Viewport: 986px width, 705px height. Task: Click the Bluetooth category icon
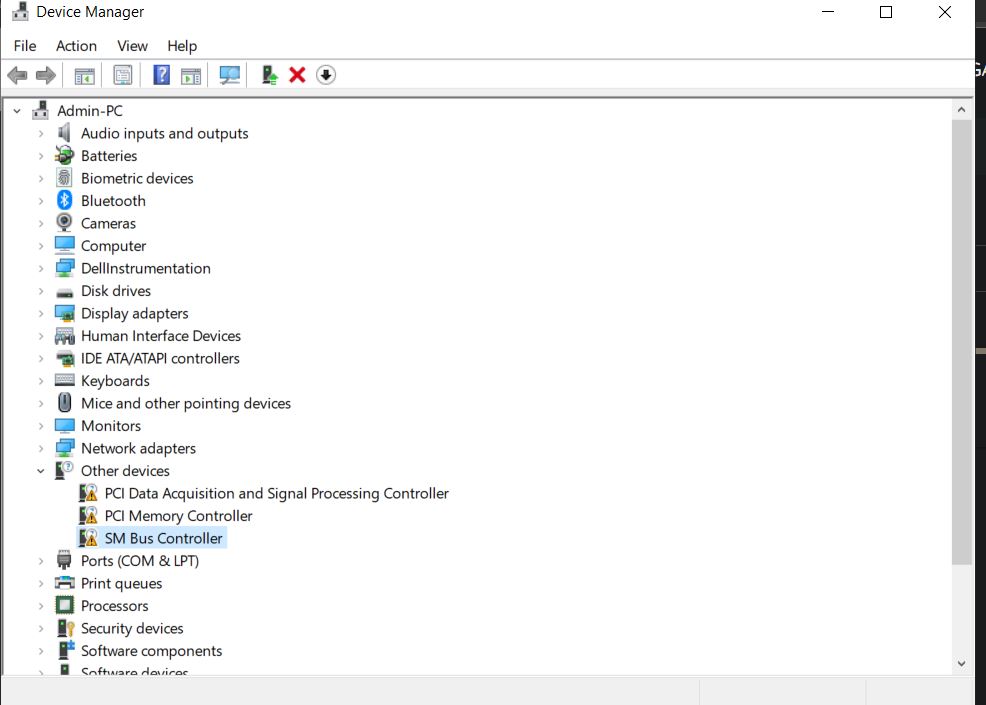[65, 201]
